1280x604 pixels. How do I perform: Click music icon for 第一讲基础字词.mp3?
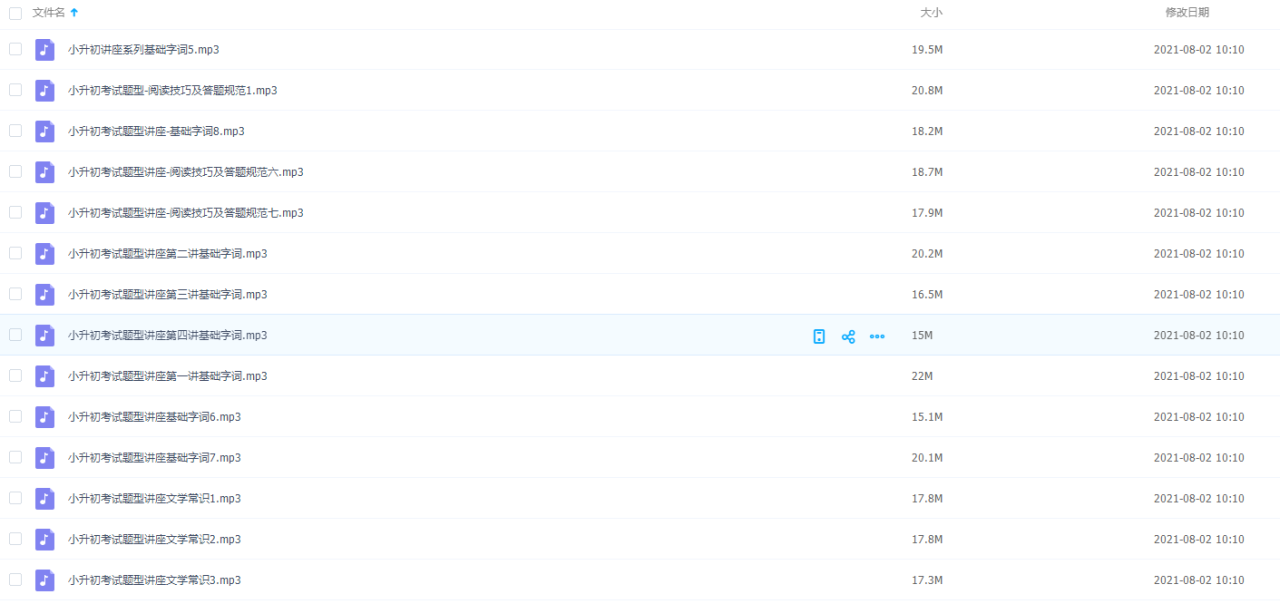(45, 376)
